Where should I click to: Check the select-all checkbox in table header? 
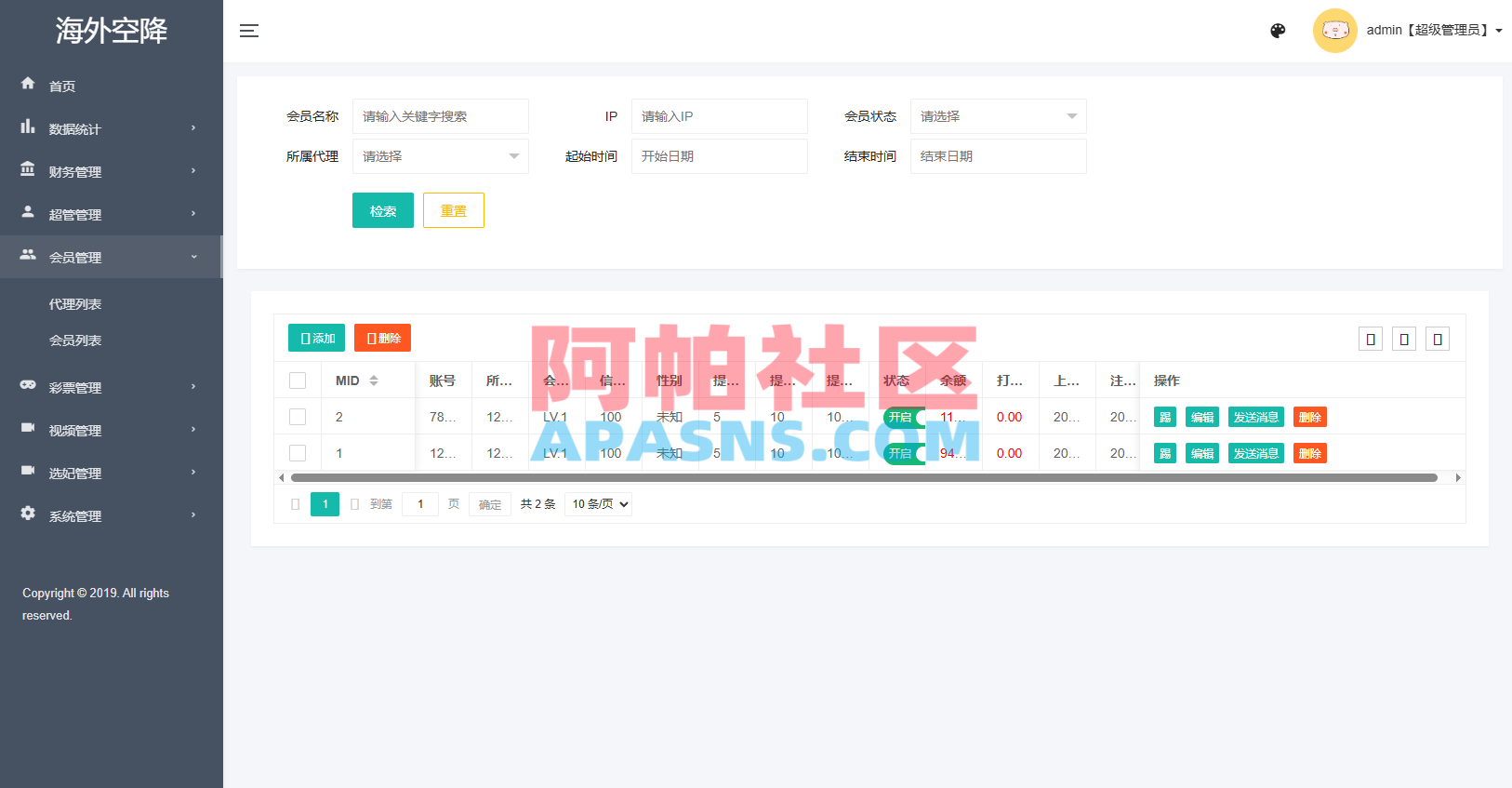pos(298,381)
